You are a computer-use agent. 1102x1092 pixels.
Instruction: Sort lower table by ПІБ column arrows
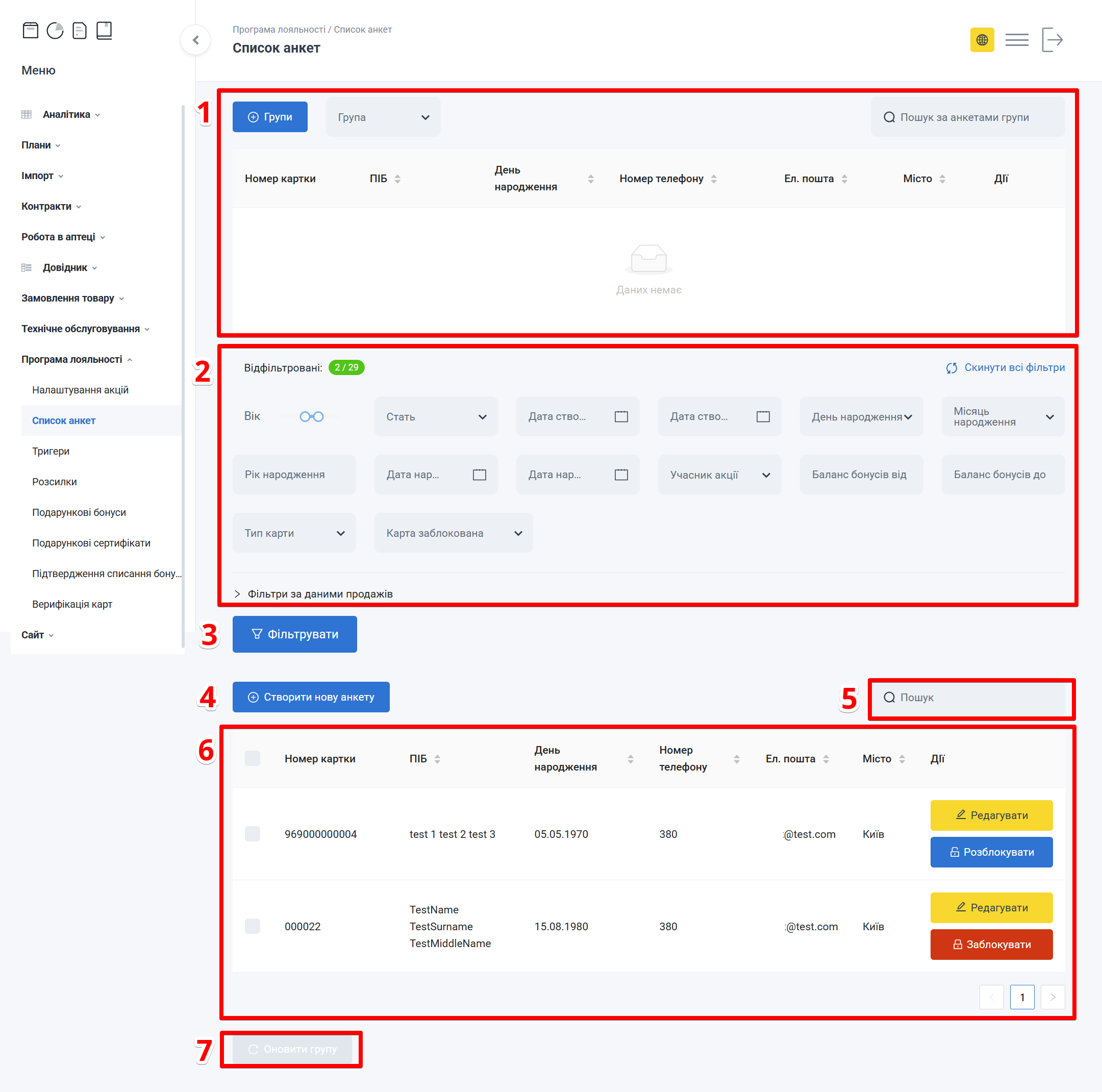(438, 759)
